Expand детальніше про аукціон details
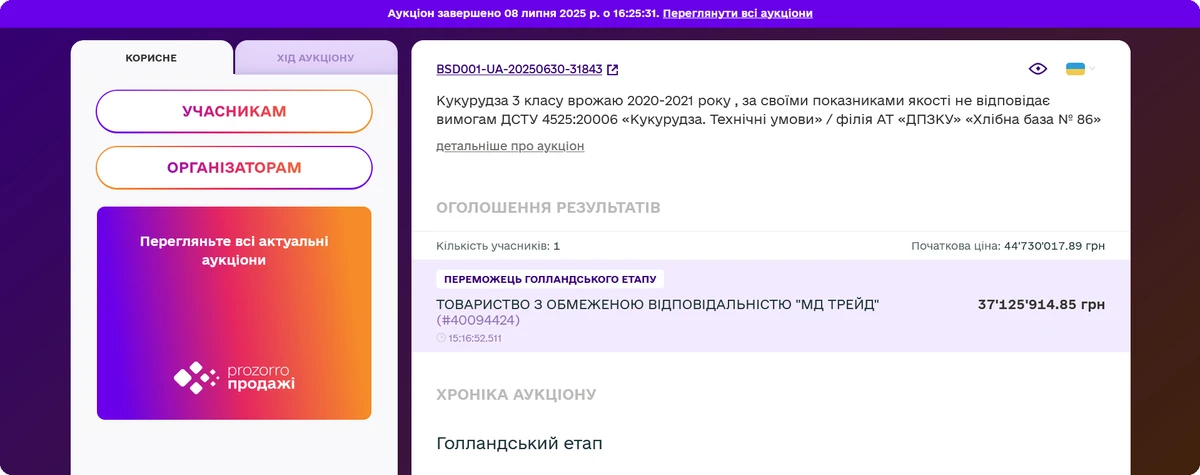The height and width of the screenshot is (475, 1200). [510, 146]
